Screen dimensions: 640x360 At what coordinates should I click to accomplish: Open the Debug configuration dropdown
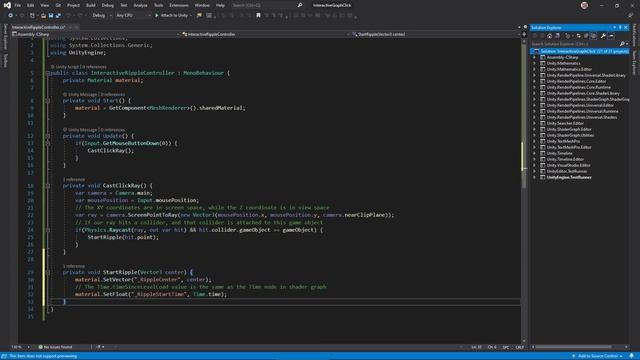101,16
